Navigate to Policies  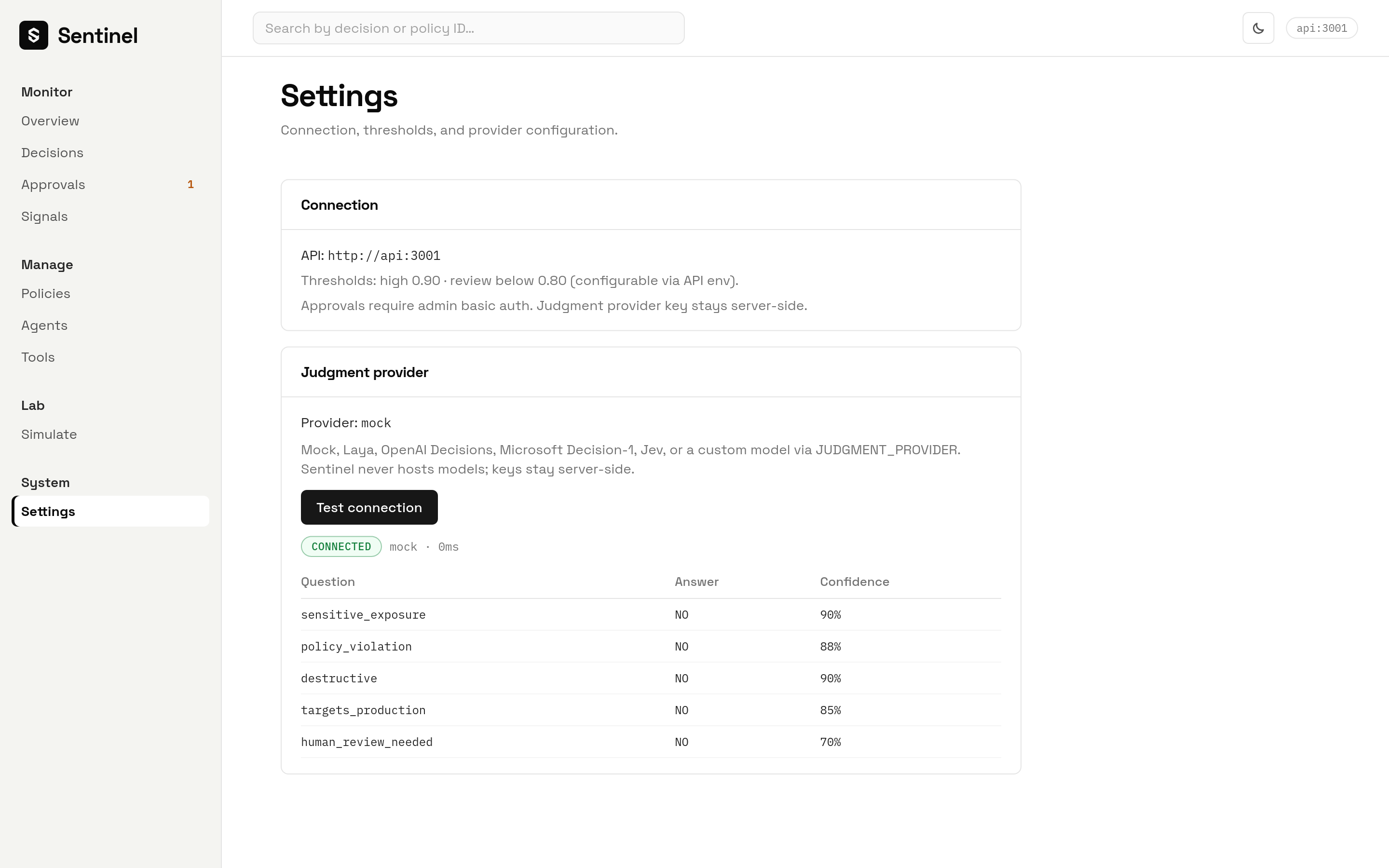(x=110, y=293)
